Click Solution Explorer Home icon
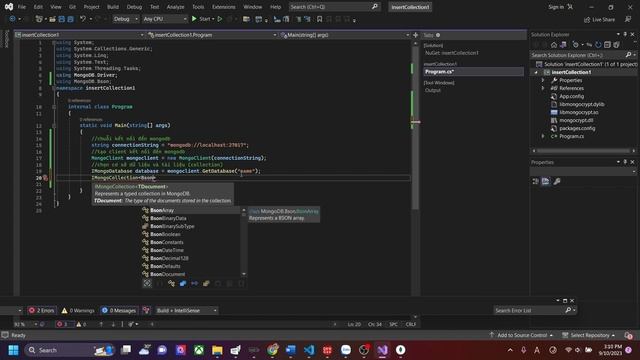The width and height of the screenshot is (640, 360). pos(554,44)
